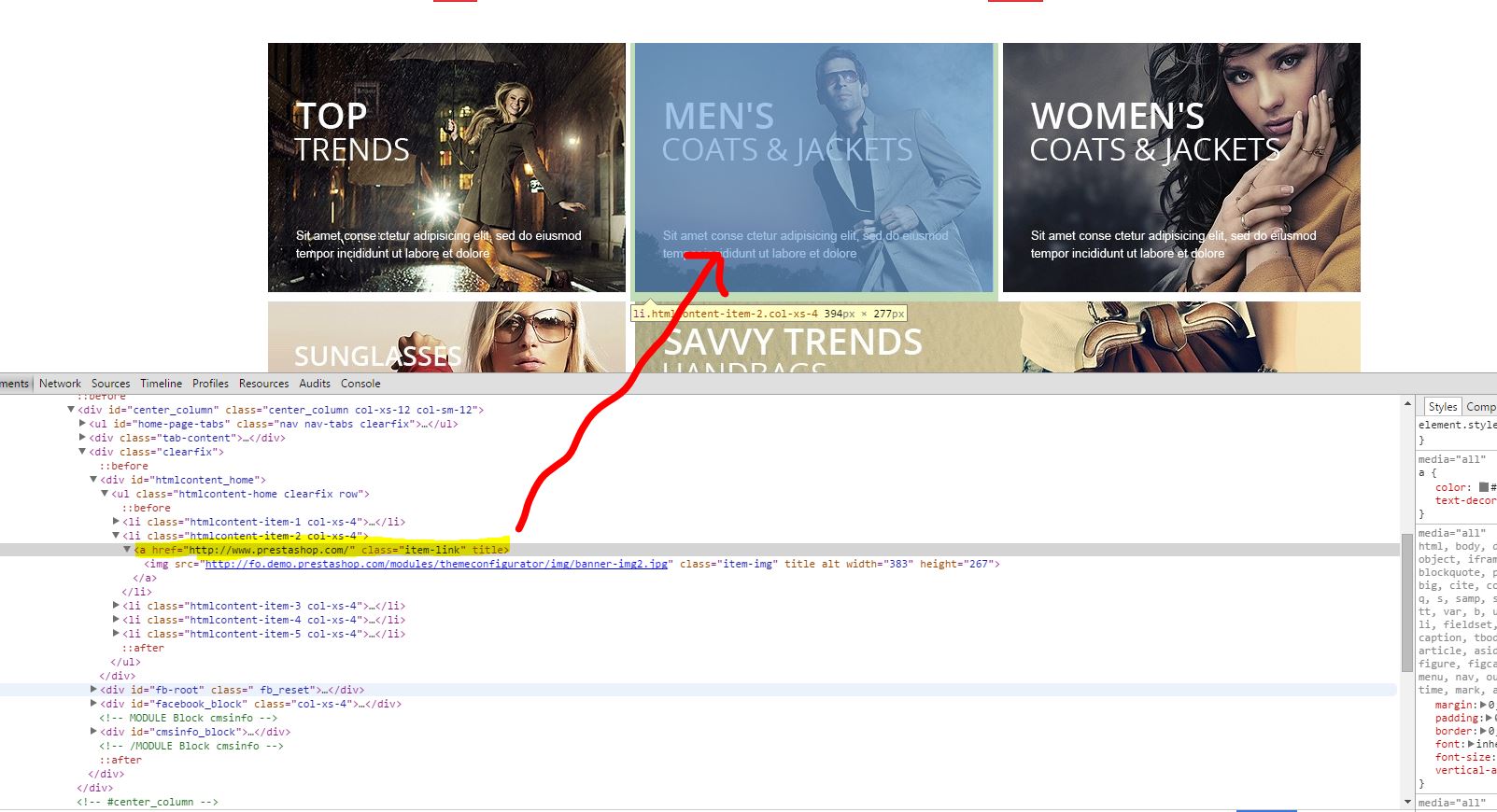This screenshot has height=812, width=1497.
Task: Expand the font shorthand property
Action: pos(1472,745)
